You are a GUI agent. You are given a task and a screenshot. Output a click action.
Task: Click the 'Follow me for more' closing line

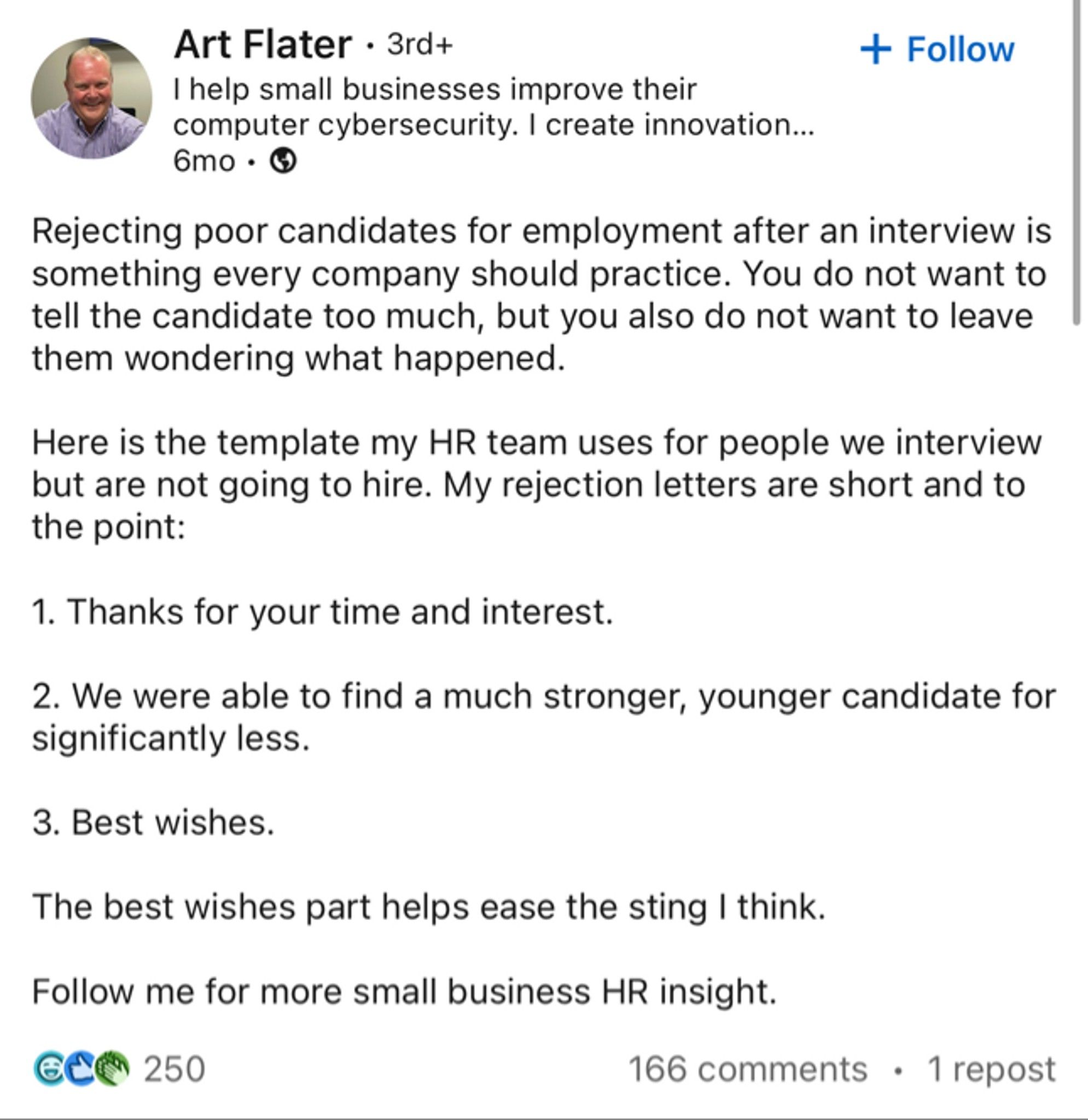pos(405,991)
